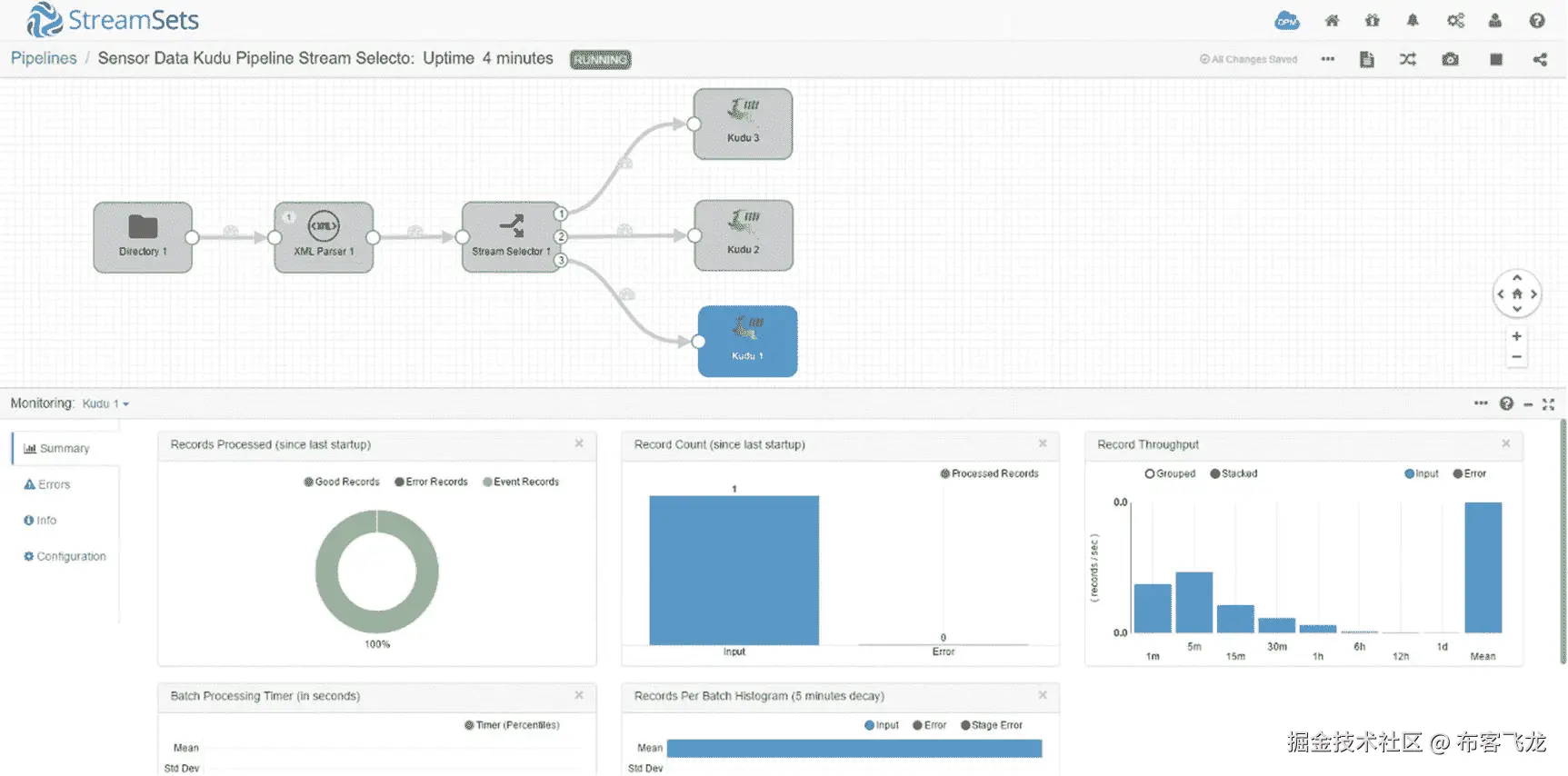The image size is (1568, 776).
Task: Toggle Error series in Record Throughput legend
Action: click(1469, 473)
